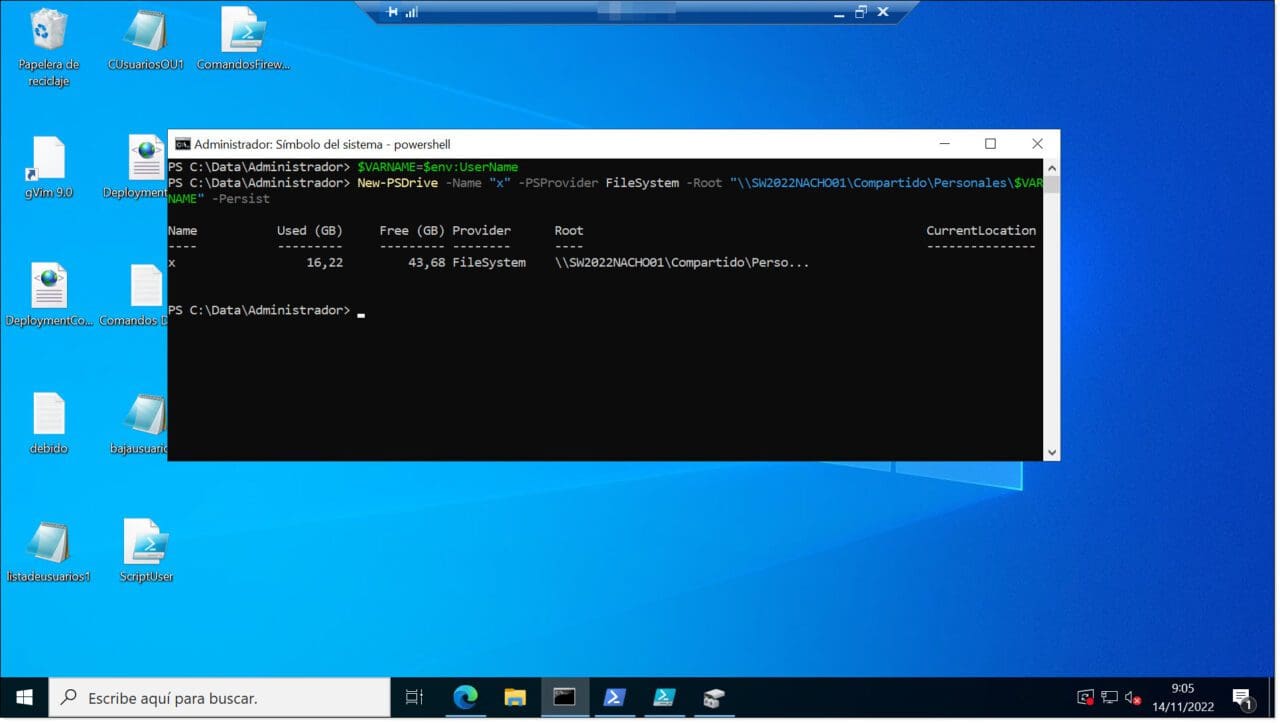
Task: Show connection signal info on remote bar
Action: (x=411, y=12)
